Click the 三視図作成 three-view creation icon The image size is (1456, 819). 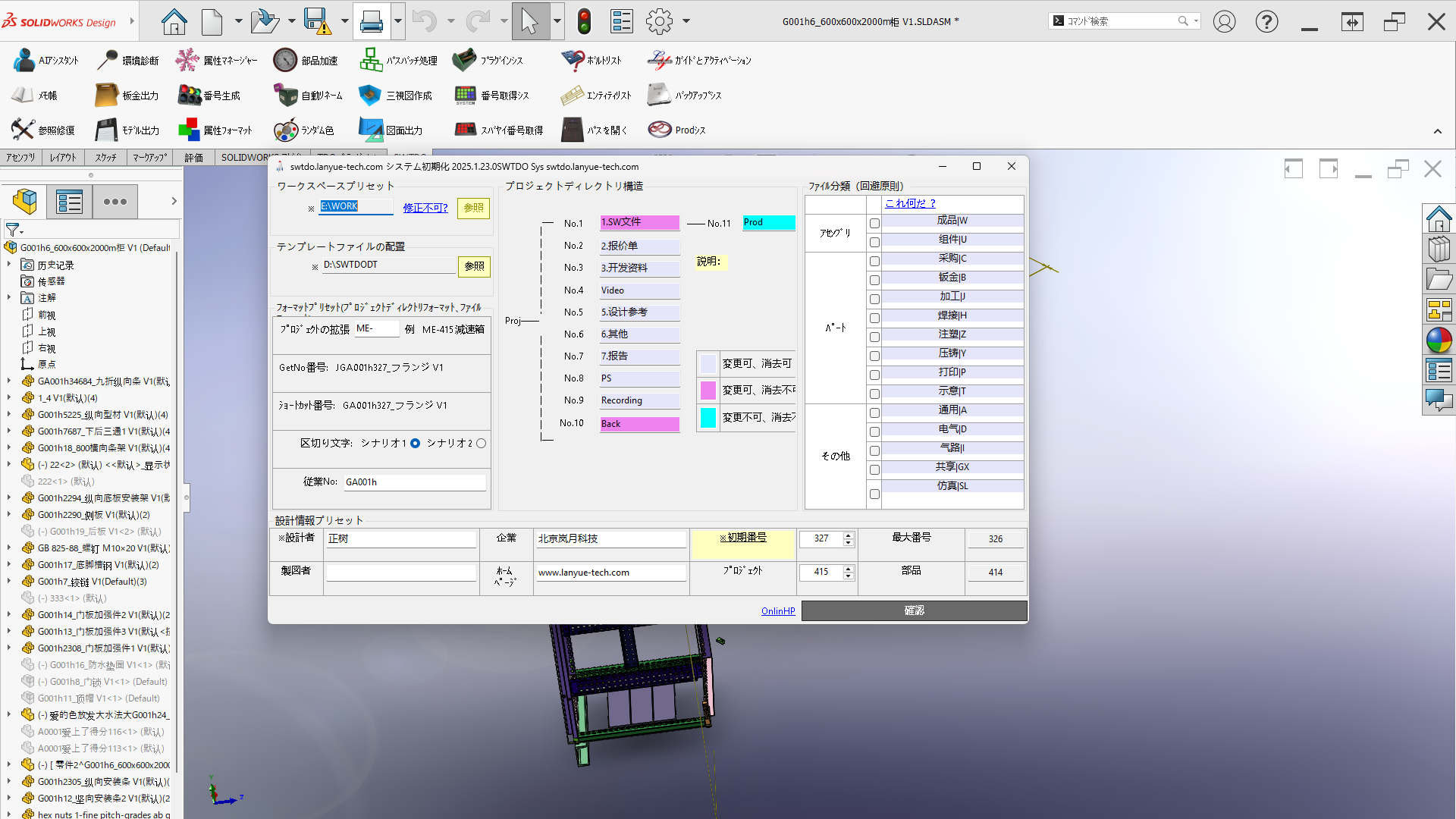(x=369, y=96)
